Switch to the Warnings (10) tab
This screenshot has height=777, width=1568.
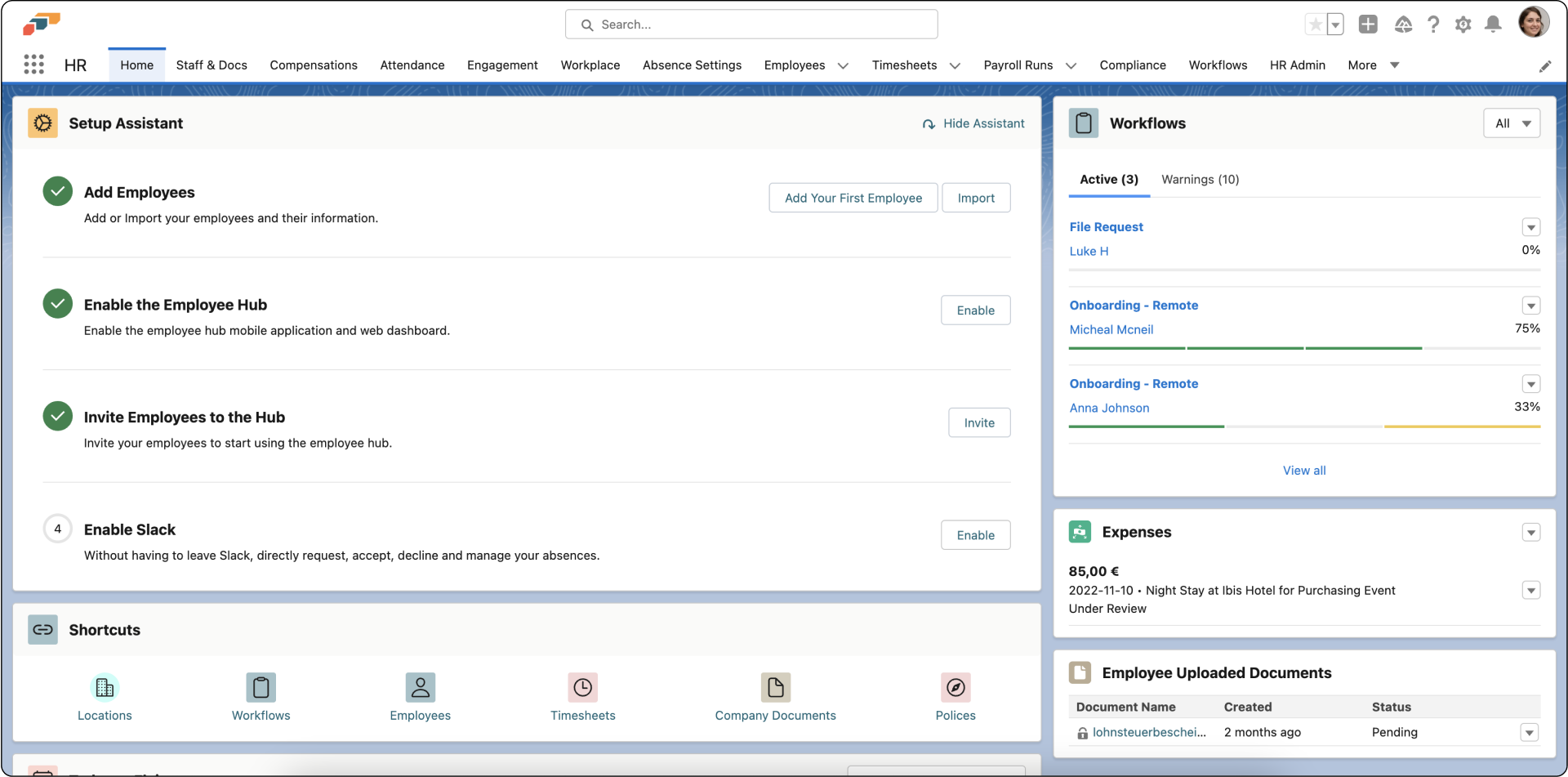tap(1200, 180)
